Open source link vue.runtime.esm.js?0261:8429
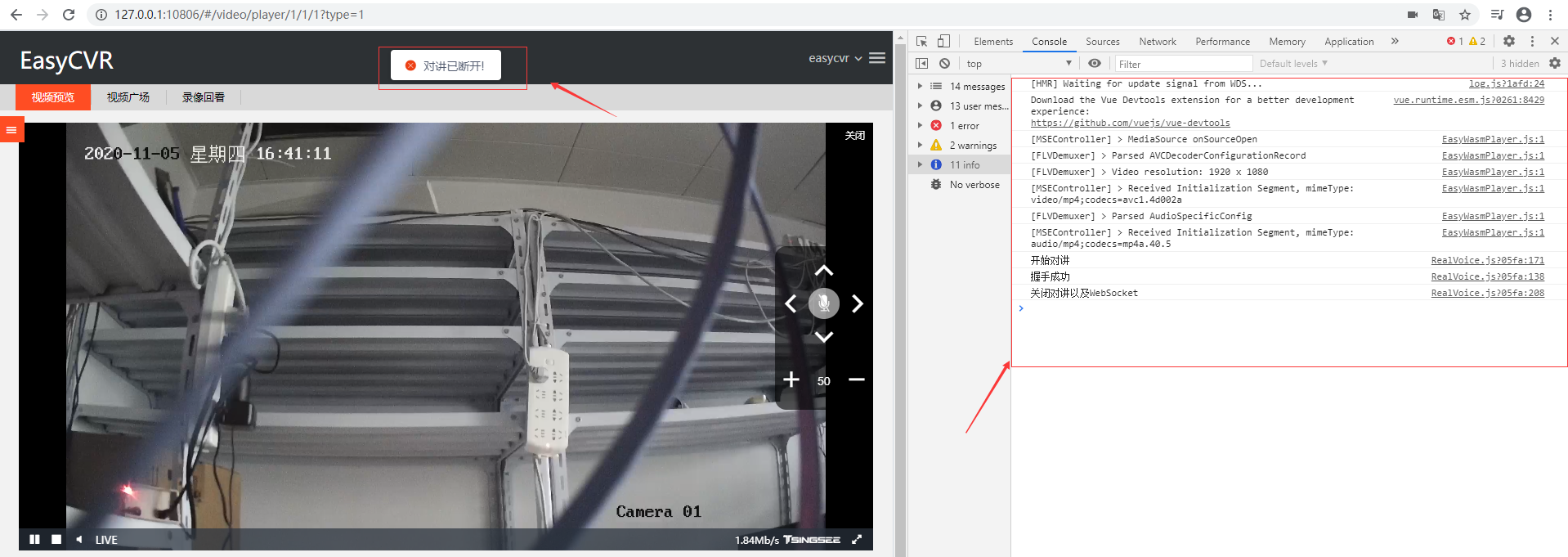Image resolution: width=1568 pixels, height=557 pixels. [1469, 100]
